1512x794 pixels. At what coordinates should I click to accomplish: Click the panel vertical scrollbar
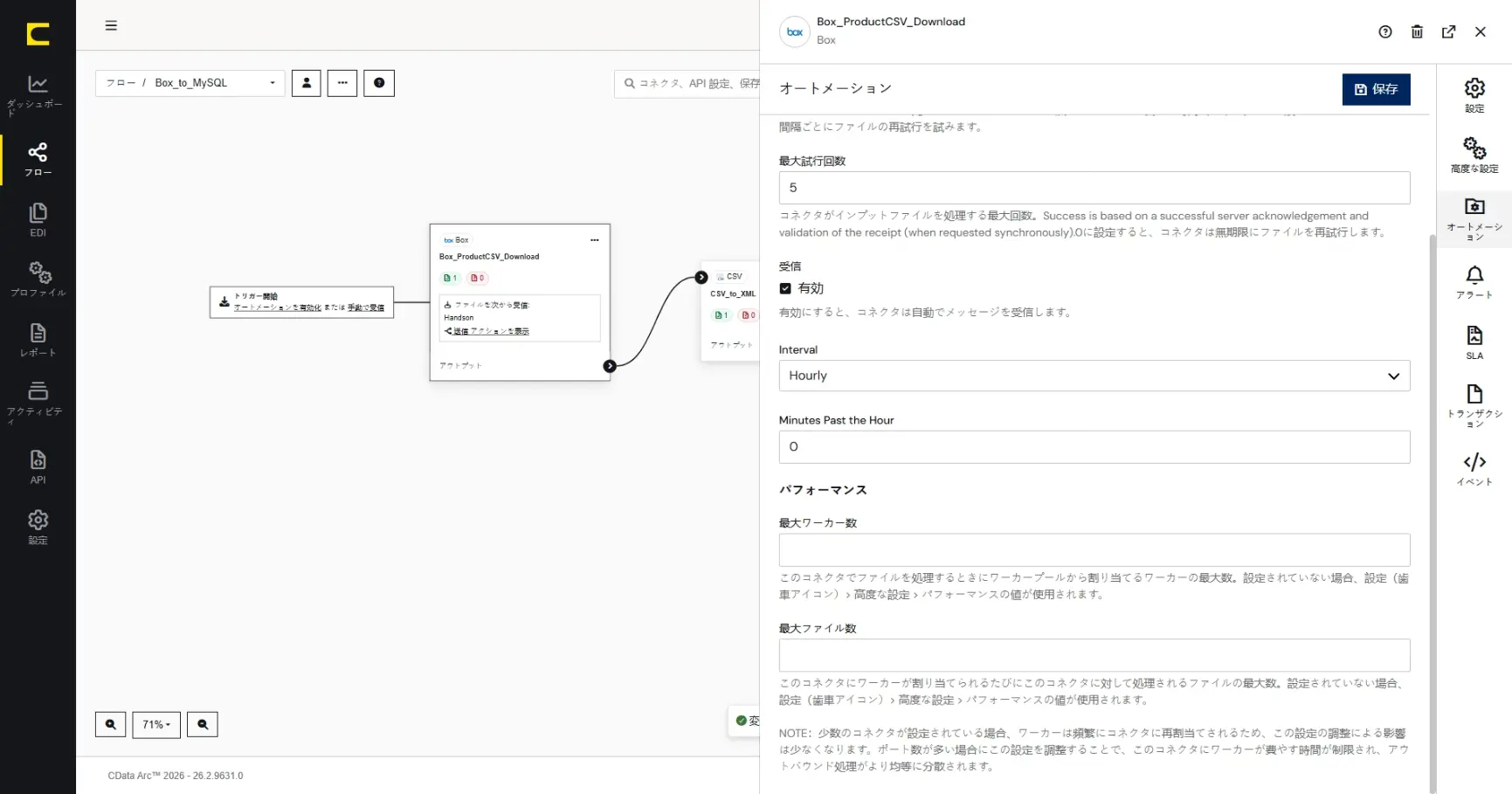(x=1432, y=514)
